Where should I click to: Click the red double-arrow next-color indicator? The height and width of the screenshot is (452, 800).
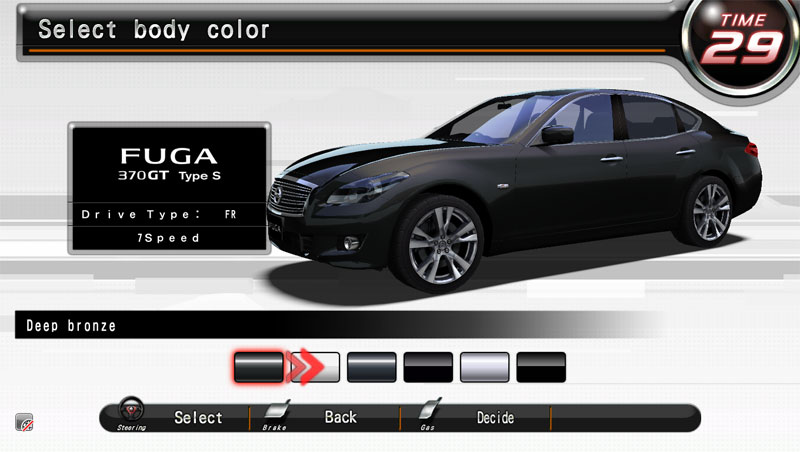(x=305, y=366)
